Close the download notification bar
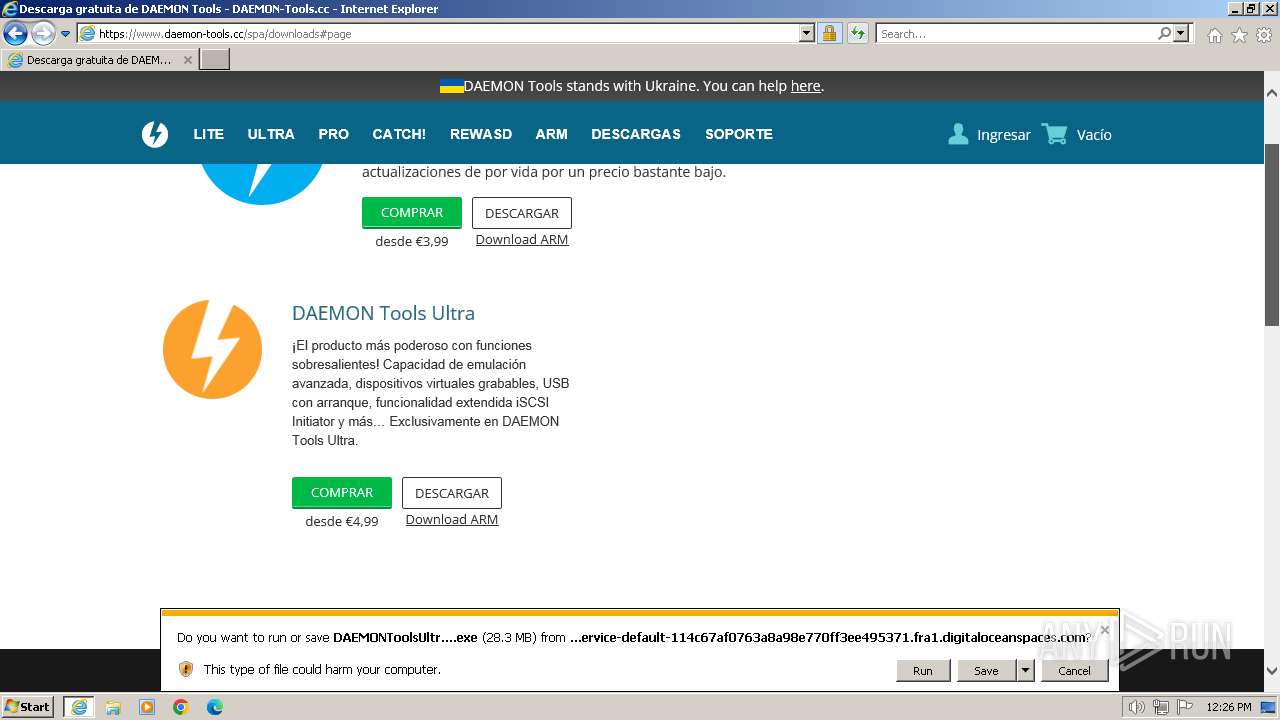The width and height of the screenshot is (1280, 720). pyautogui.click(x=1104, y=630)
